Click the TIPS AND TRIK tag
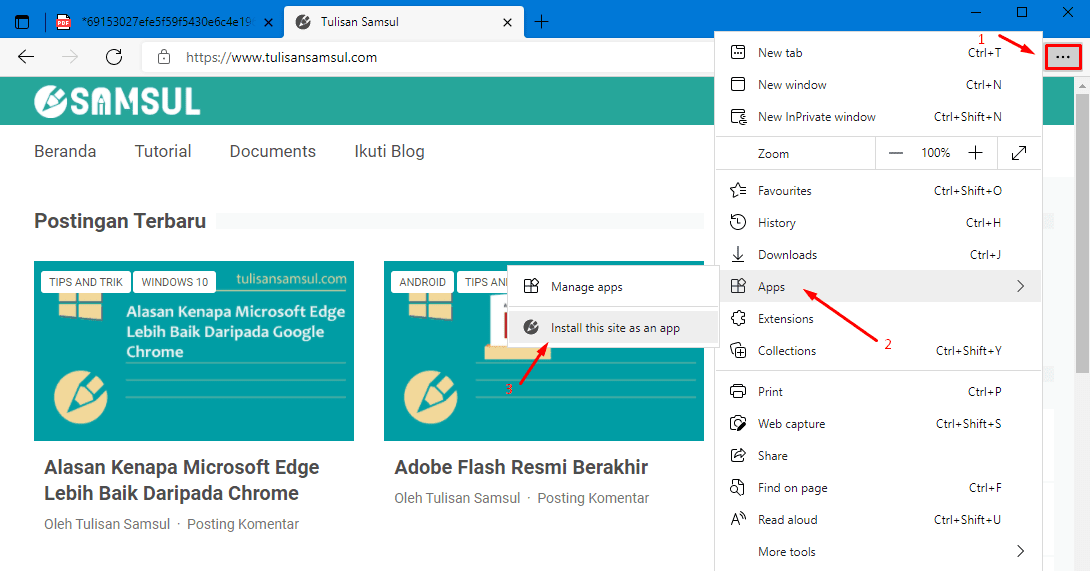1090x571 pixels. 86,282
